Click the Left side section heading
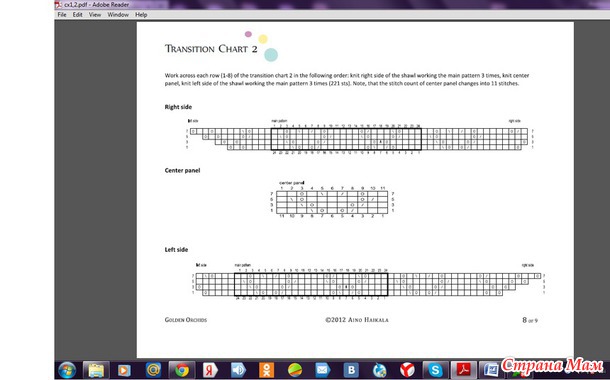 click(176, 250)
